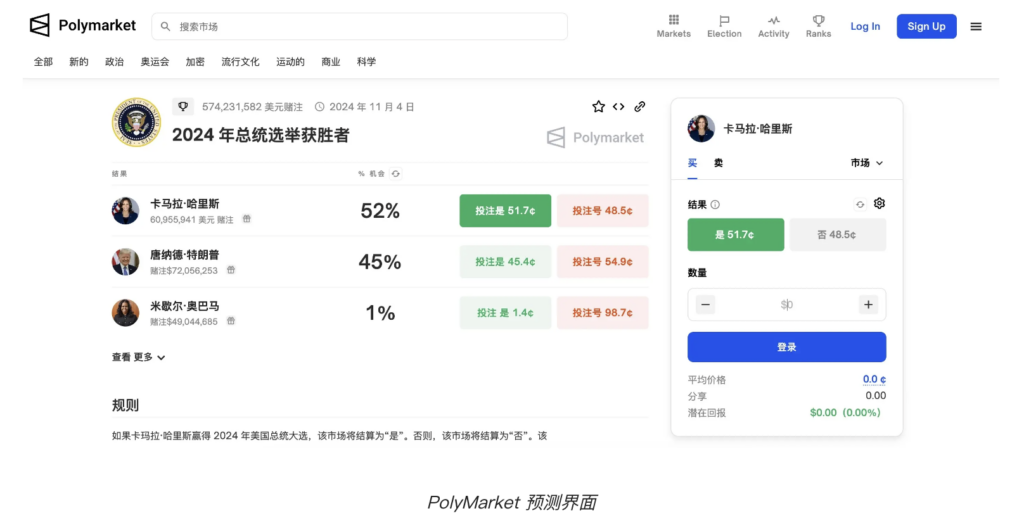Select the 科学 category tab
The height and width of the screenshot is (518, 1024).
(x=366, y=62)
